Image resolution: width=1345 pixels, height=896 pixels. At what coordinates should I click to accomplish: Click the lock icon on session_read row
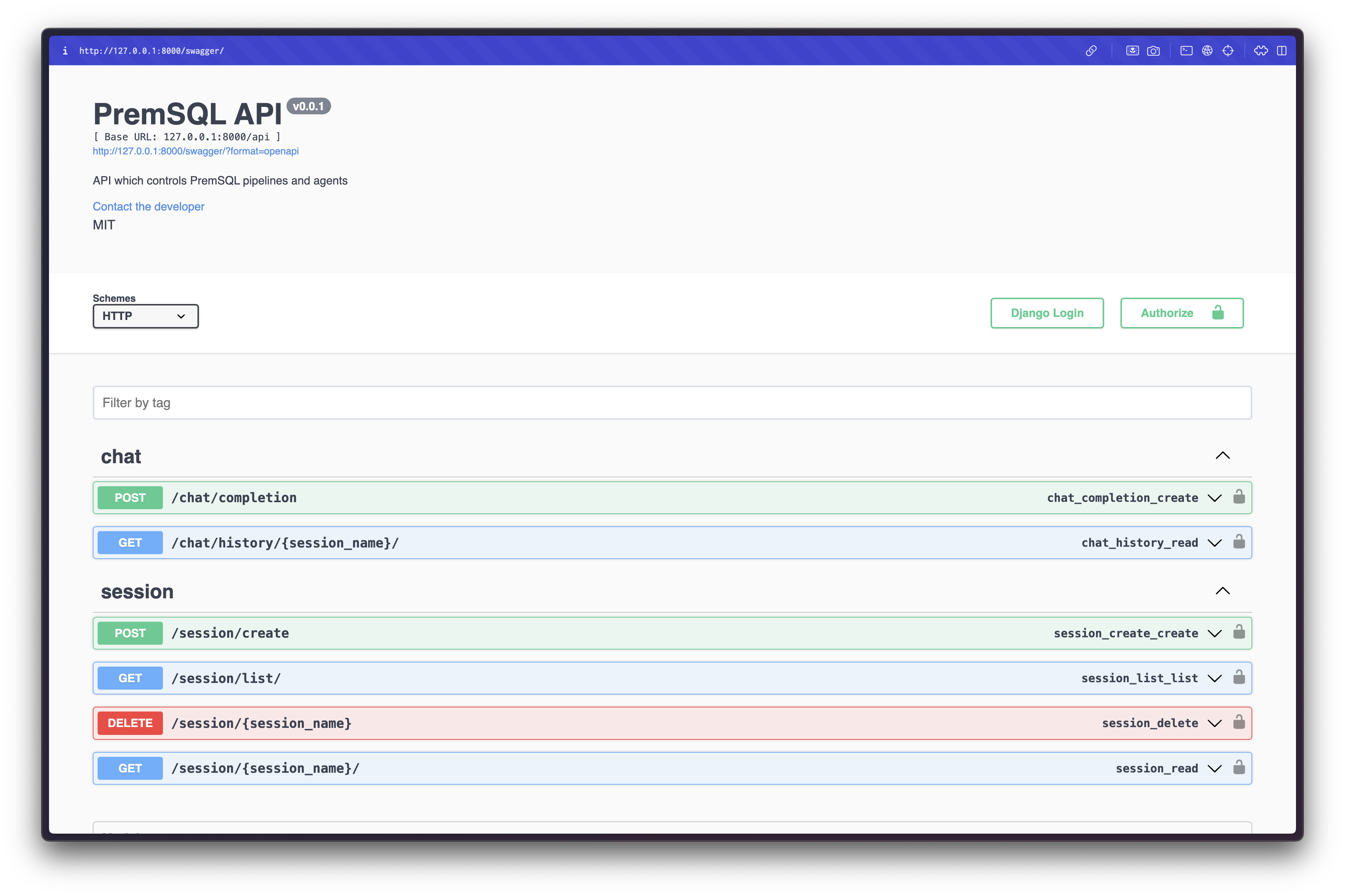(x=1239, y=768)
